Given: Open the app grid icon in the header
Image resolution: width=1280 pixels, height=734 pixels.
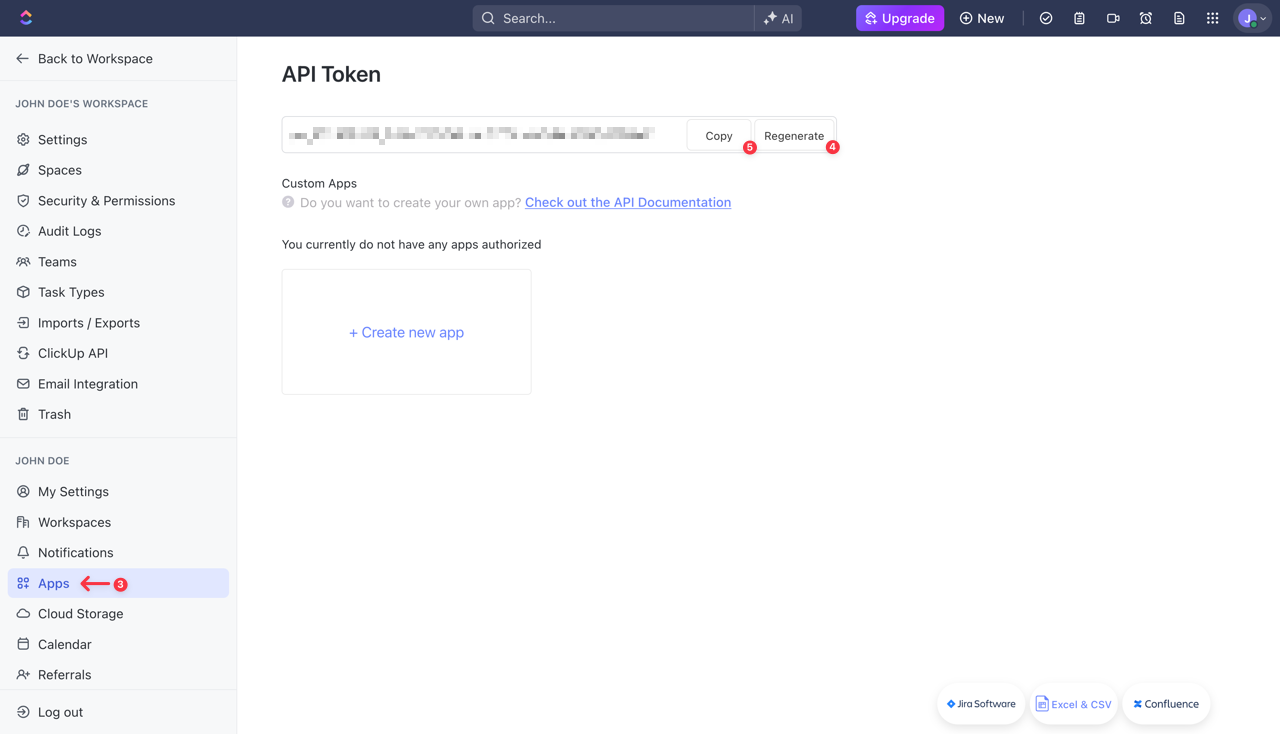Looking at the screenshot, I should [x=1211, y=17].
